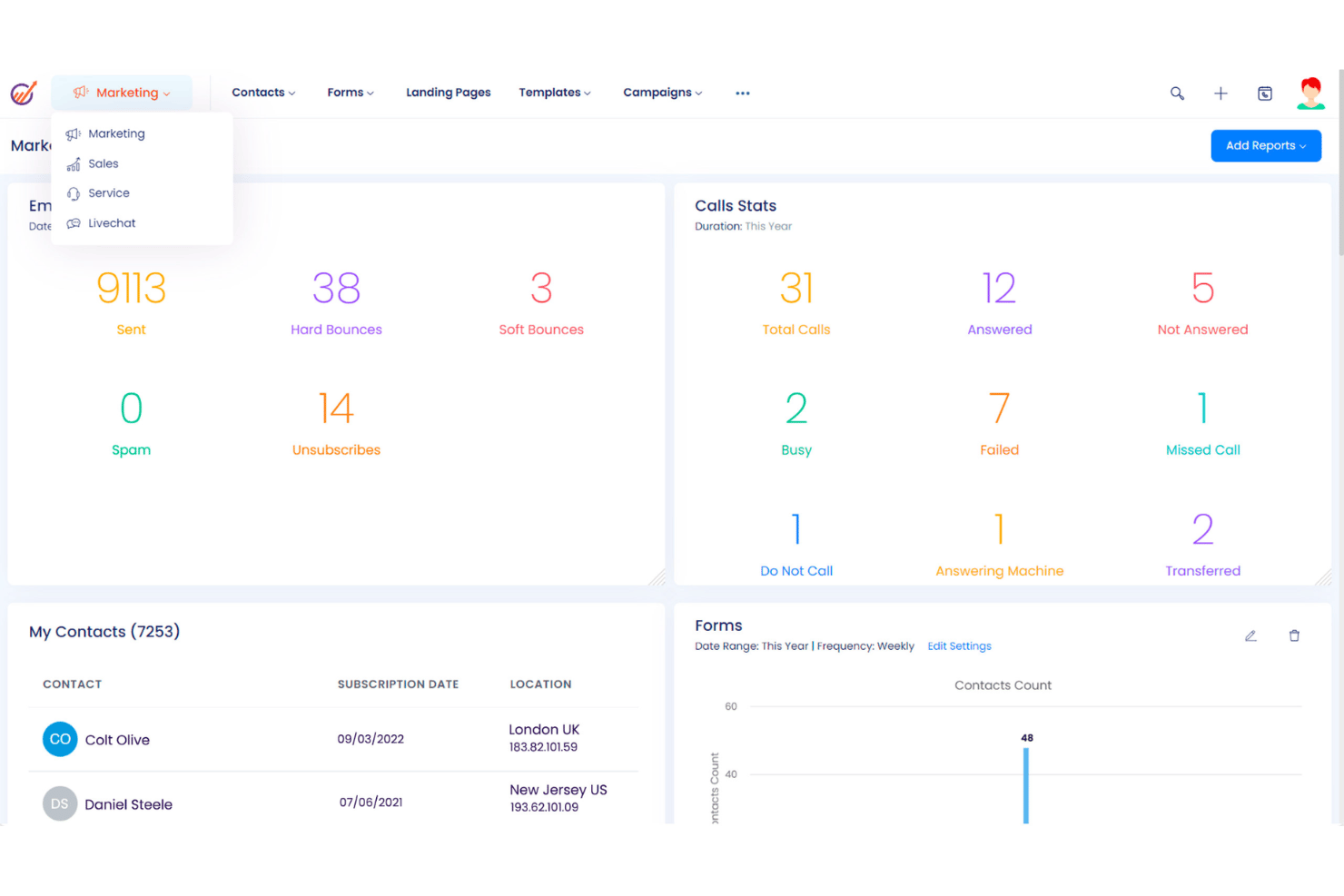1344x896 pixels.
Task: Click the LOCATION column header
Action: point(540,684)
